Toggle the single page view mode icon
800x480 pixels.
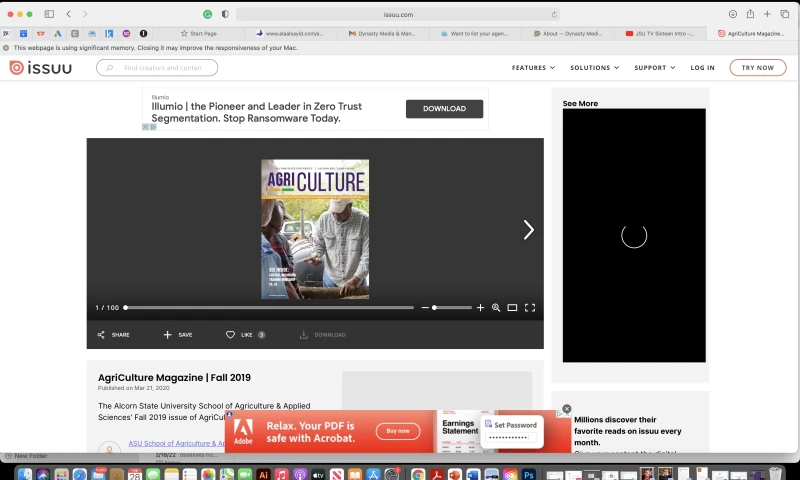(x=512, y=308)
